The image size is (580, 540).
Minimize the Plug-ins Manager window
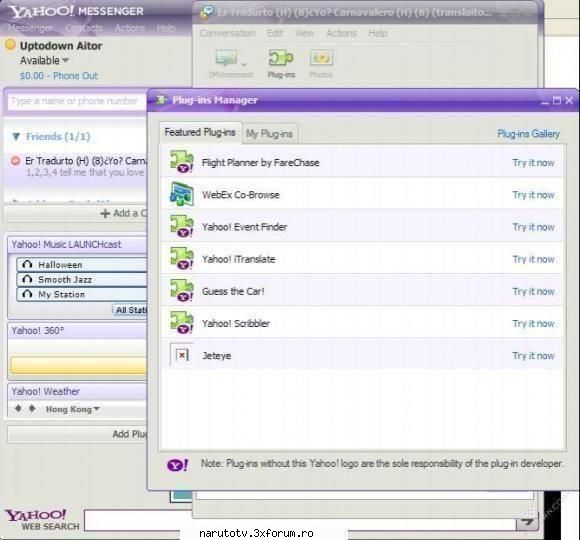(544, 101)
